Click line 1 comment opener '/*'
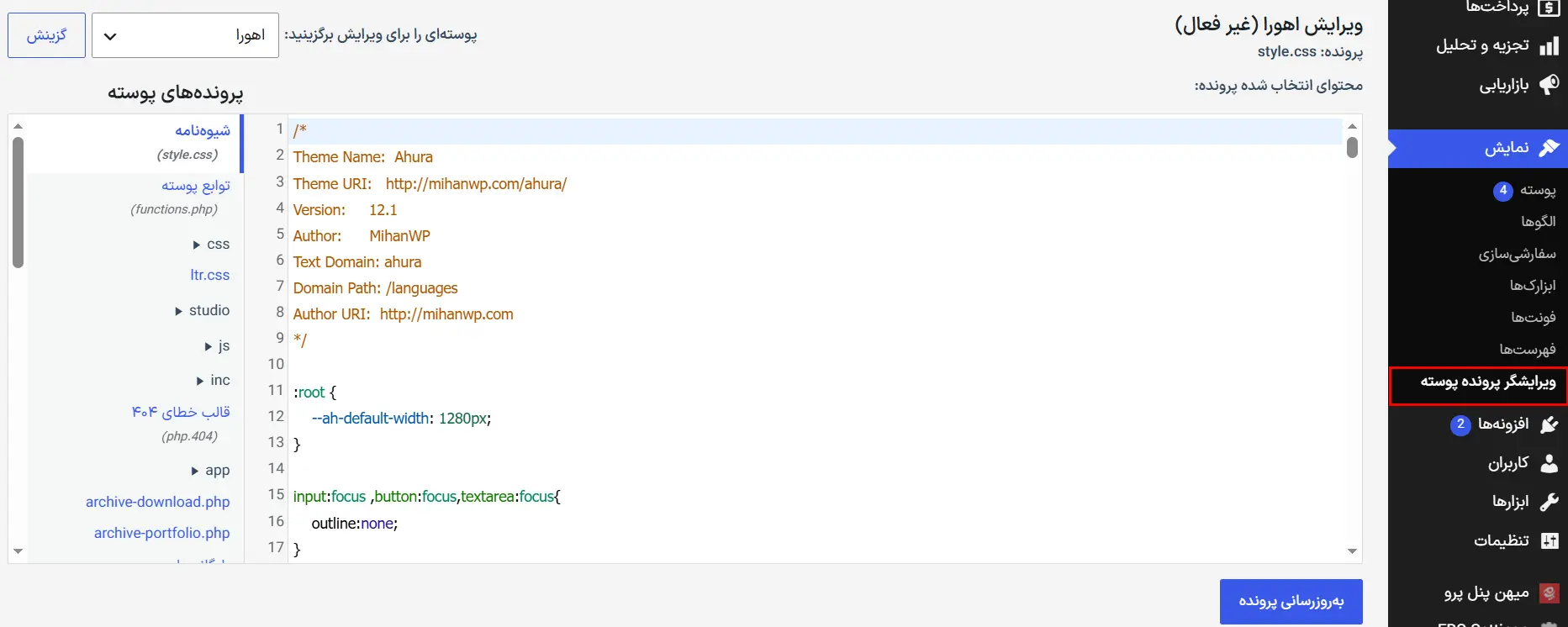This screenshot has height=627, width=1568. [299, 130]
